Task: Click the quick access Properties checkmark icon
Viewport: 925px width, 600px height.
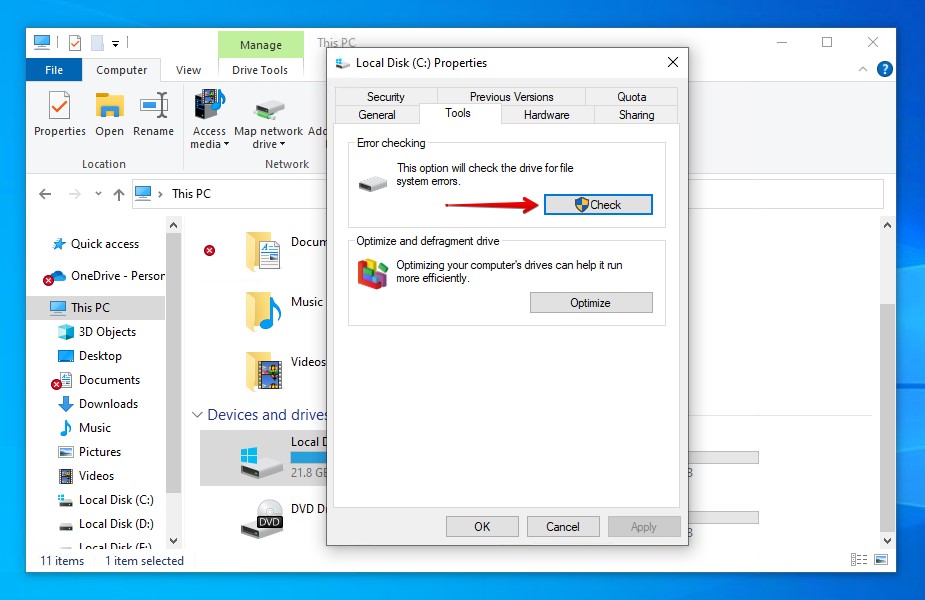Action: point(75,43)
